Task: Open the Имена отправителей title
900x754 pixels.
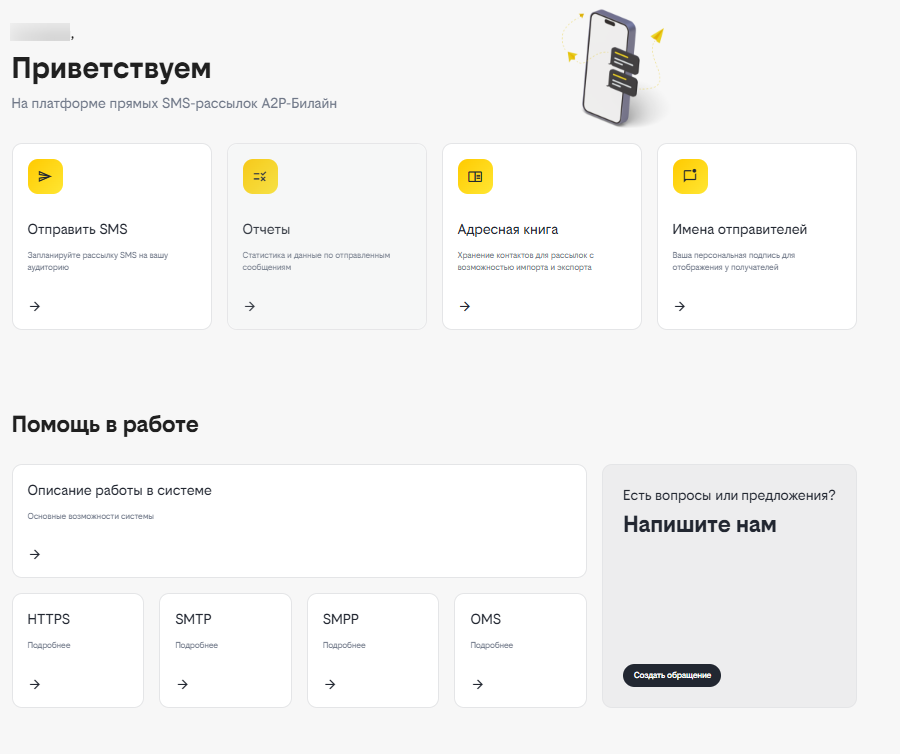Action: point(739,230)
